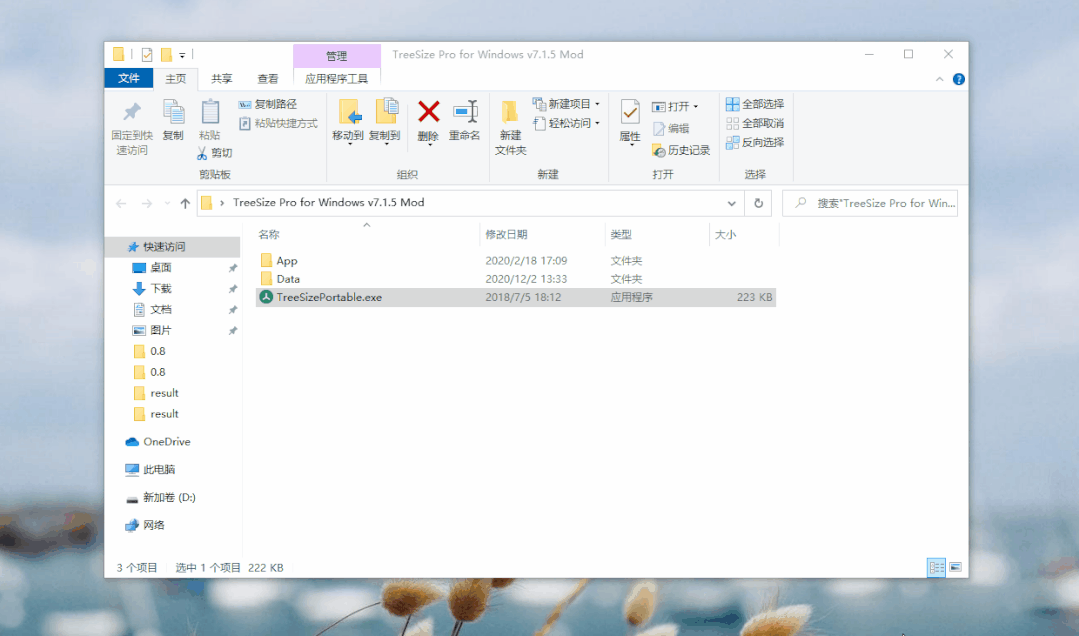
Task: Click Invert selection (反向选择)
Action: 755,142
